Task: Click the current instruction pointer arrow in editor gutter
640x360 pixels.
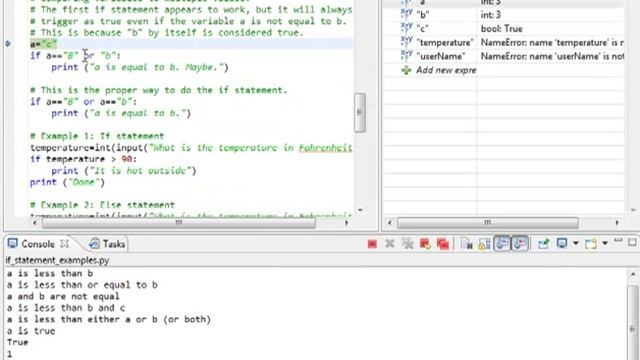Action: [x=8, y=44]
